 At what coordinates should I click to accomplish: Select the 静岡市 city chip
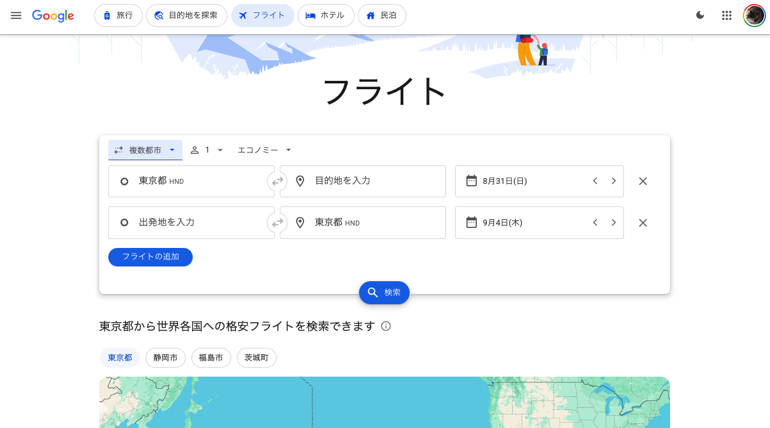click(x=165, y=358)
